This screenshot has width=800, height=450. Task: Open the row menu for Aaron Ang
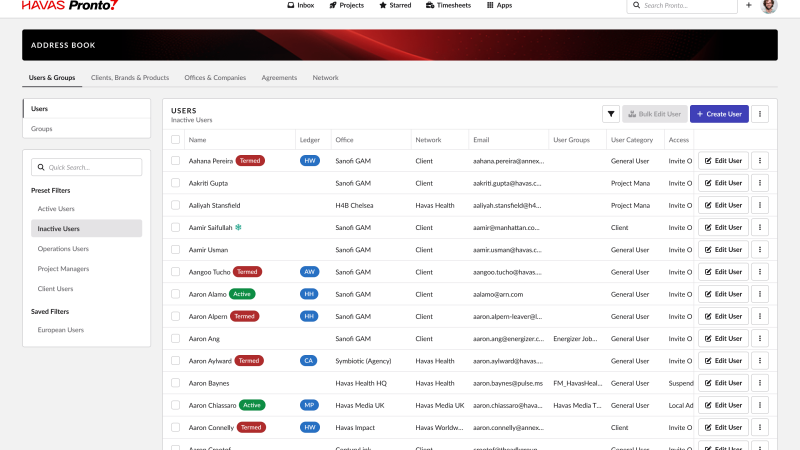tap(760, 339)
